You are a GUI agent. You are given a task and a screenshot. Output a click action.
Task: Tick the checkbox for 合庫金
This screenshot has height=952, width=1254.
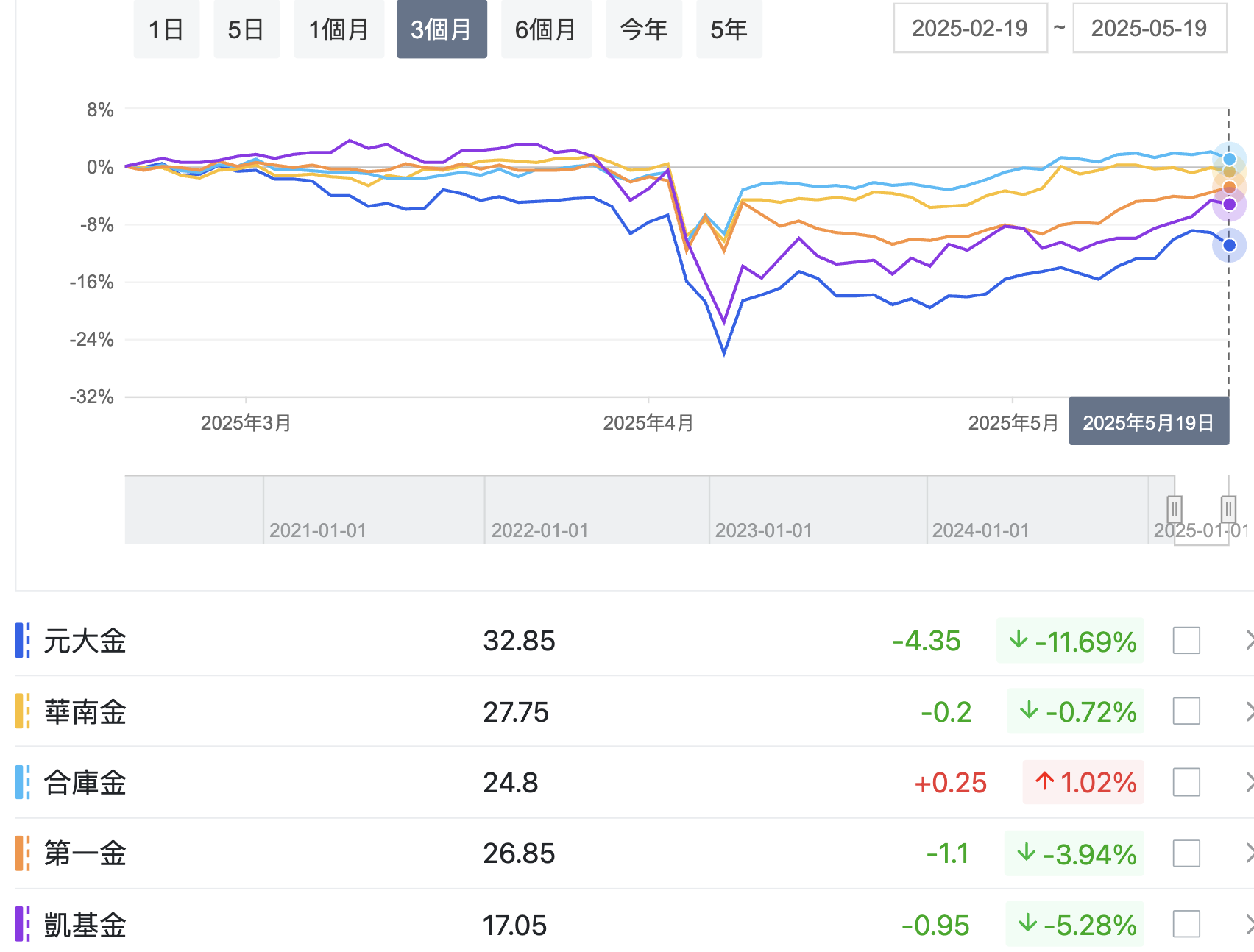(1186, 781)
